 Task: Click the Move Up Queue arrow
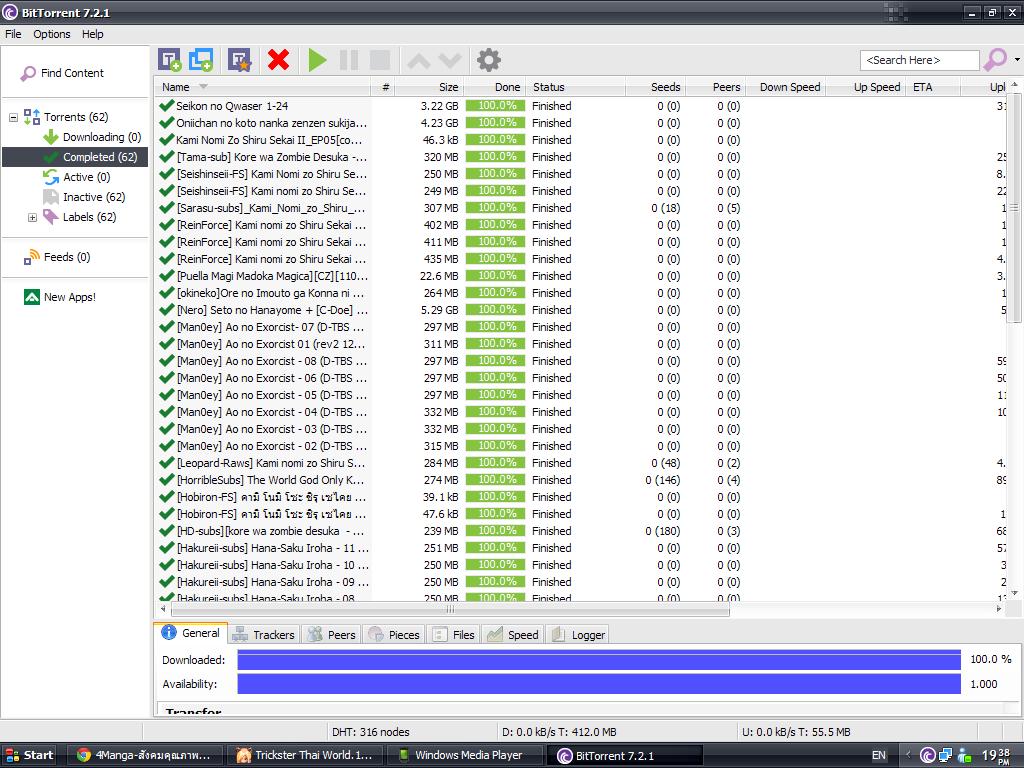pyautogui.click(x=419, y=61)
